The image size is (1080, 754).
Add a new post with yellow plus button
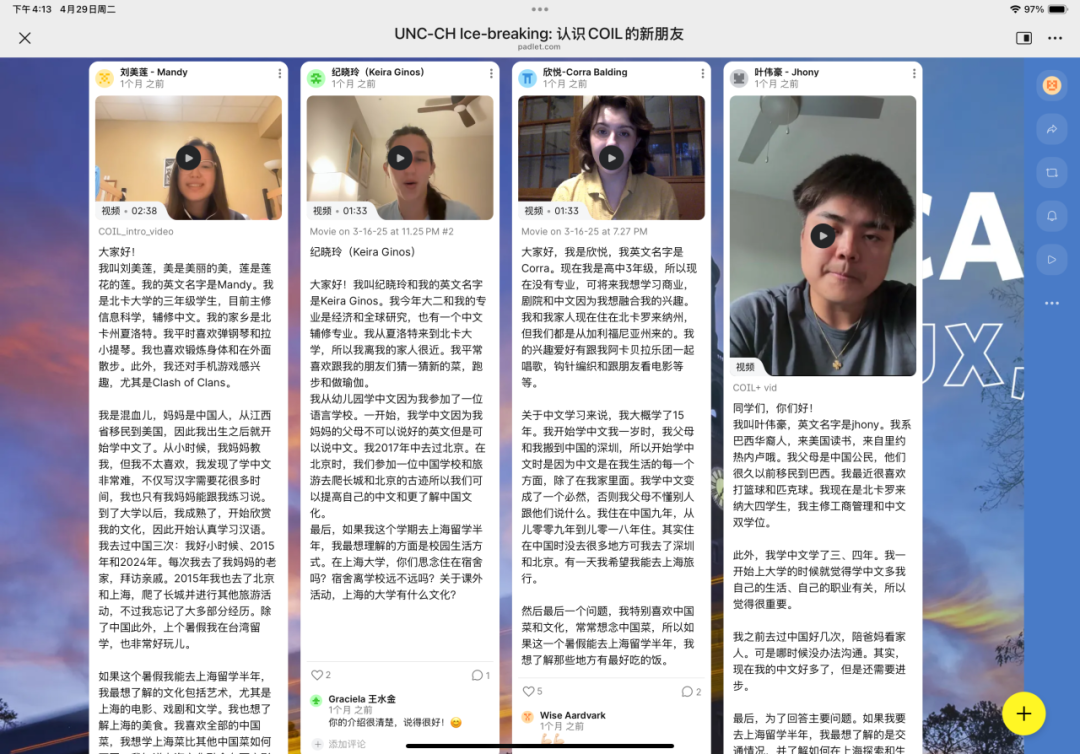point(1024,713)
